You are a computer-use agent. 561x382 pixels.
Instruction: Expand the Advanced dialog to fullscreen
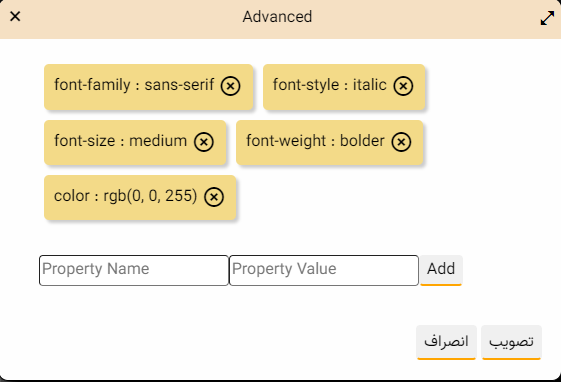point(547,18)
